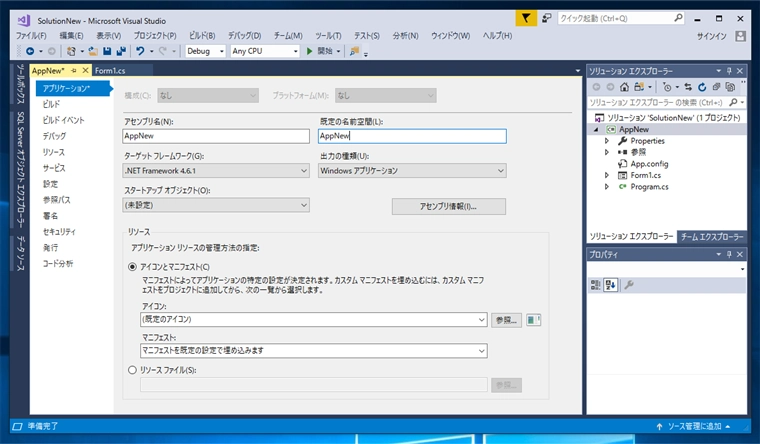
Task: Select the 署名 settings page
Action: tap(50, 216)
